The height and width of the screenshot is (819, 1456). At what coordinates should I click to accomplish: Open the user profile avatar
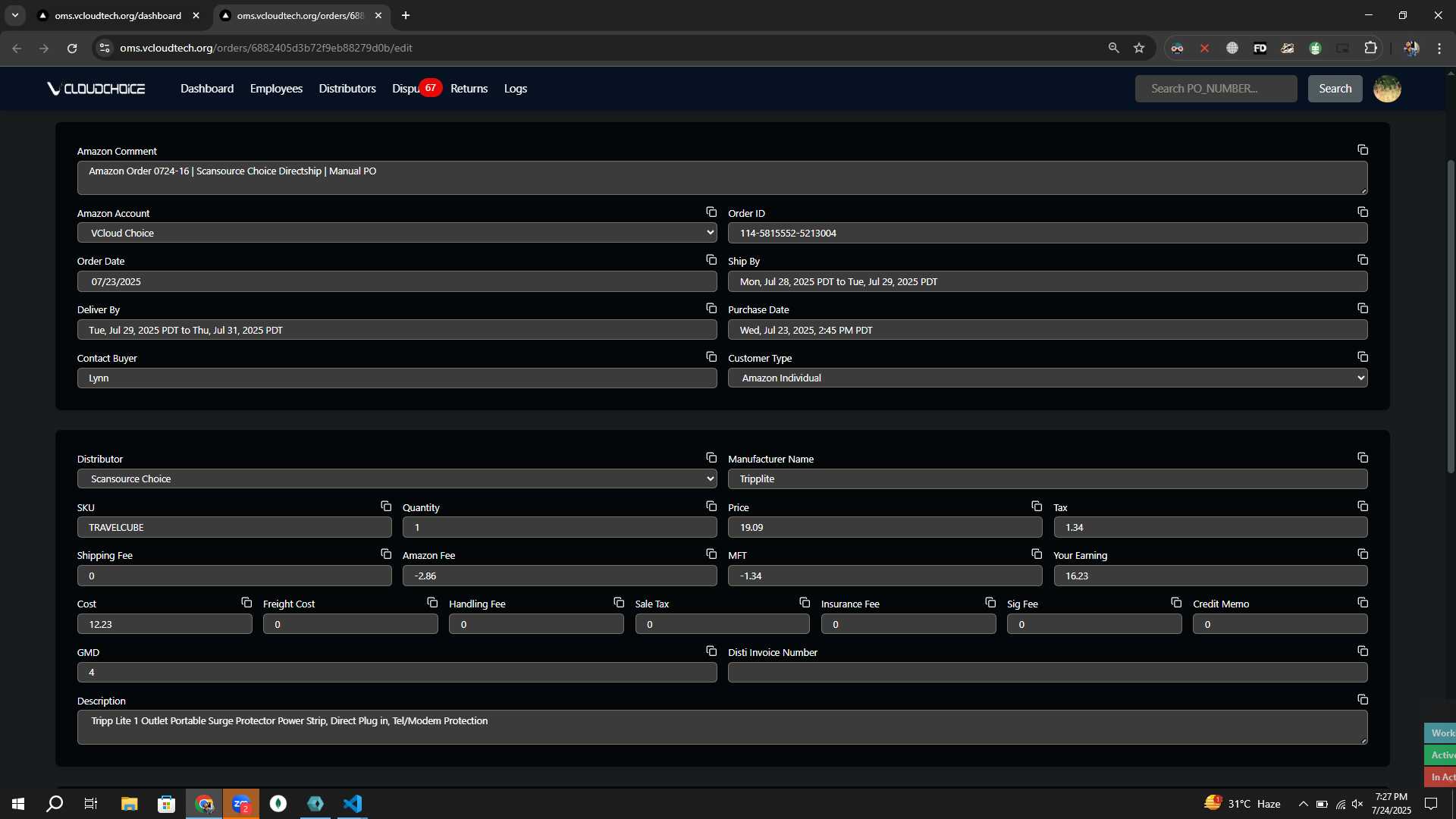pyautogui.click(x=1387, y=89)
